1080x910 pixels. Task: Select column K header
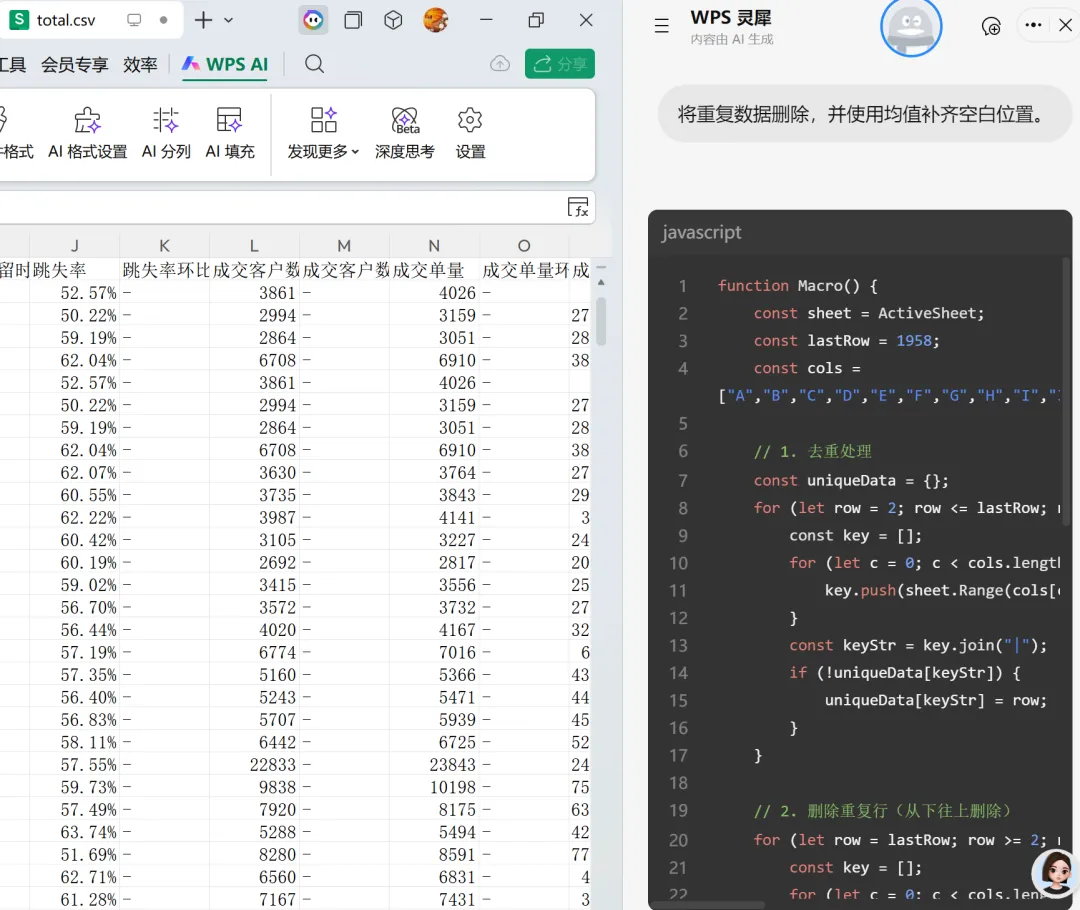pos(164,245)
